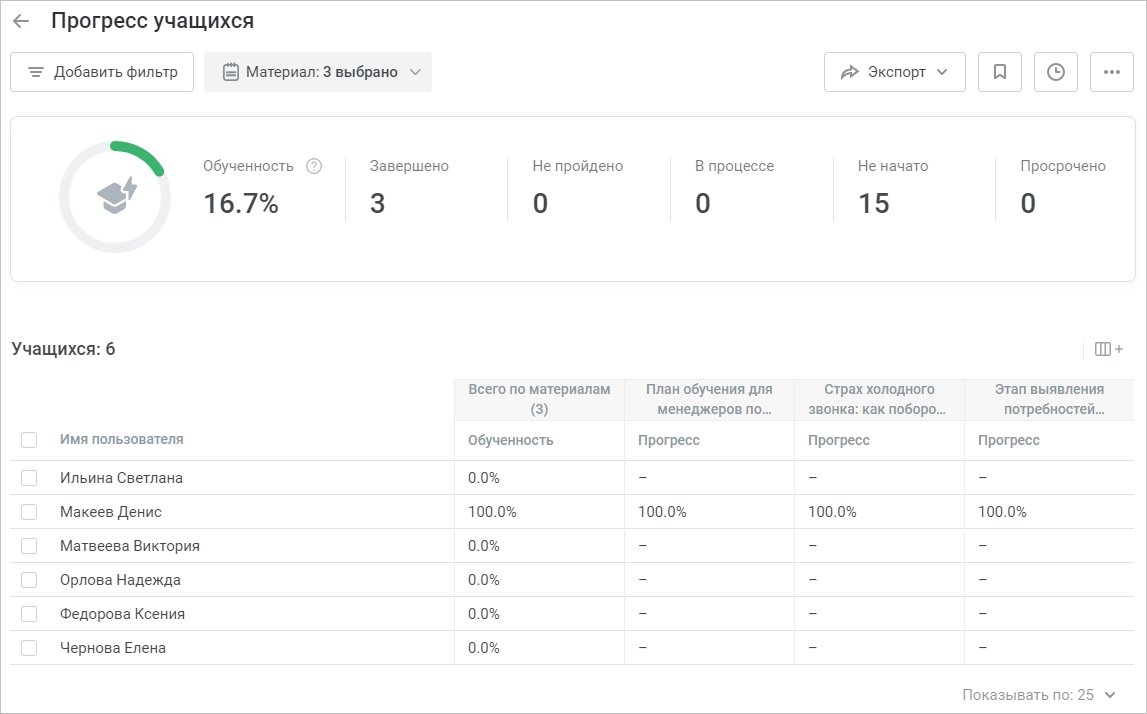
Task: Click the Обученность sub-header in table
Action: click(x=511, y=440)
